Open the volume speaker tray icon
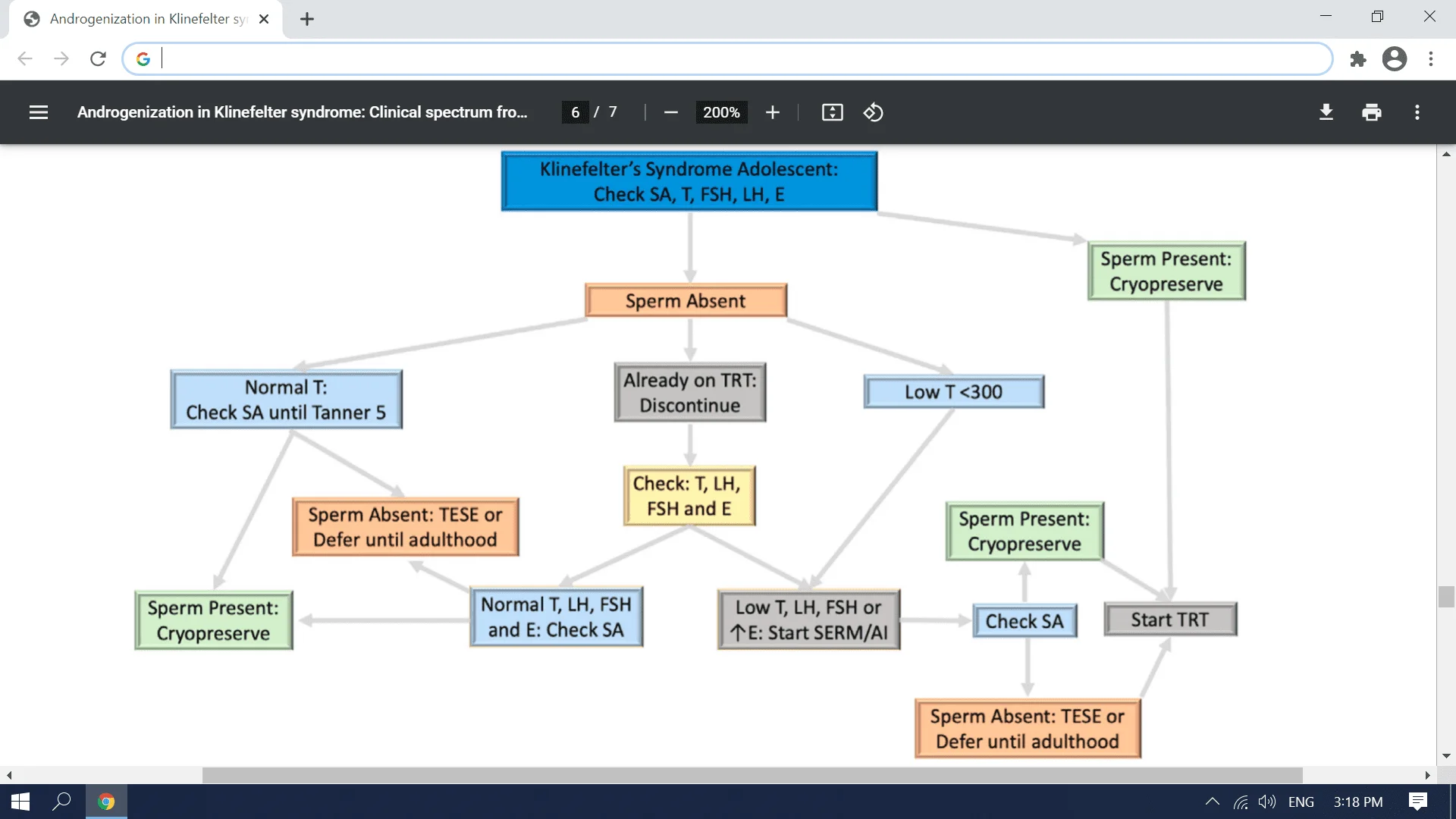 point(1266,802)
